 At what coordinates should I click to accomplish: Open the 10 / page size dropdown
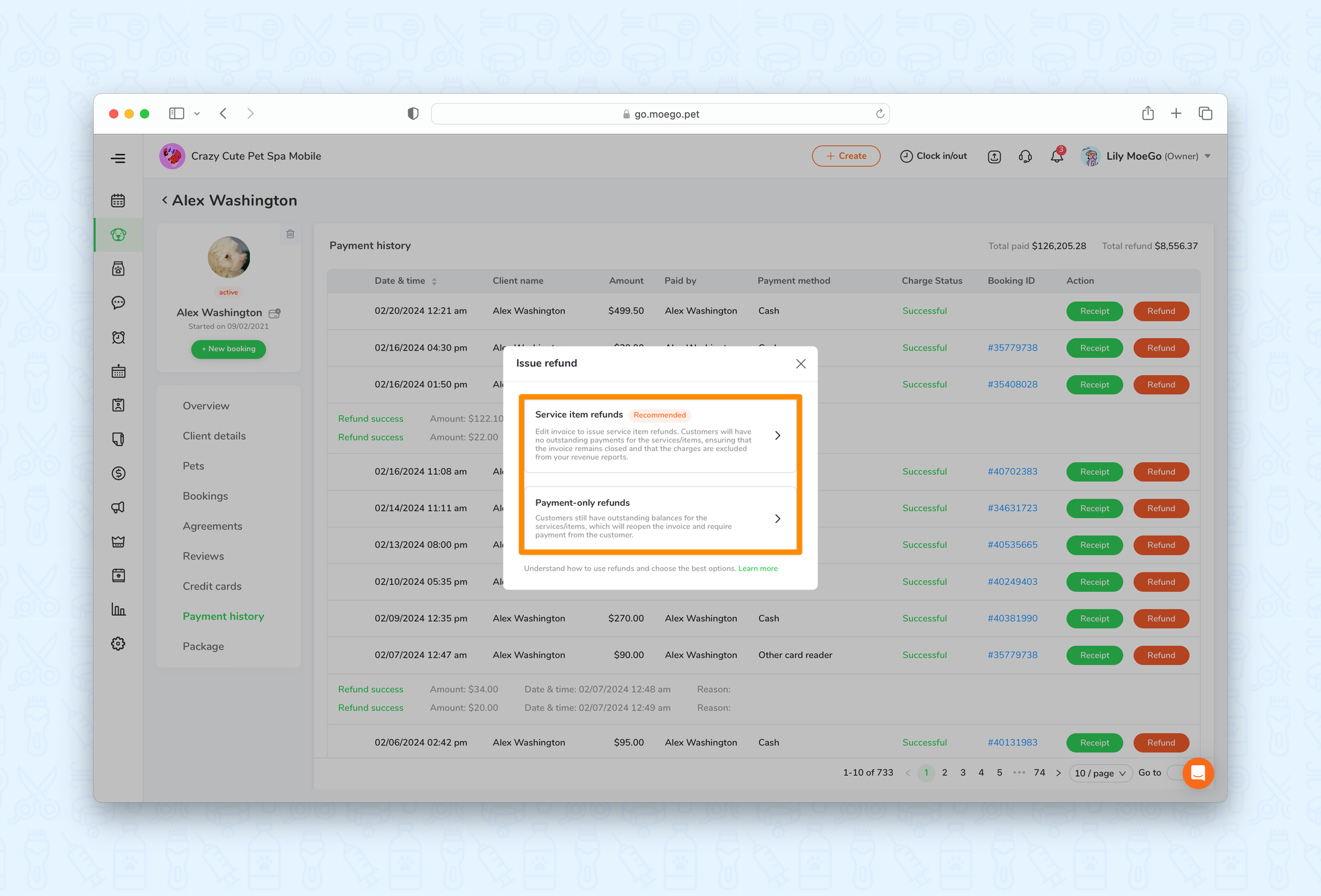pos(1100,773)
